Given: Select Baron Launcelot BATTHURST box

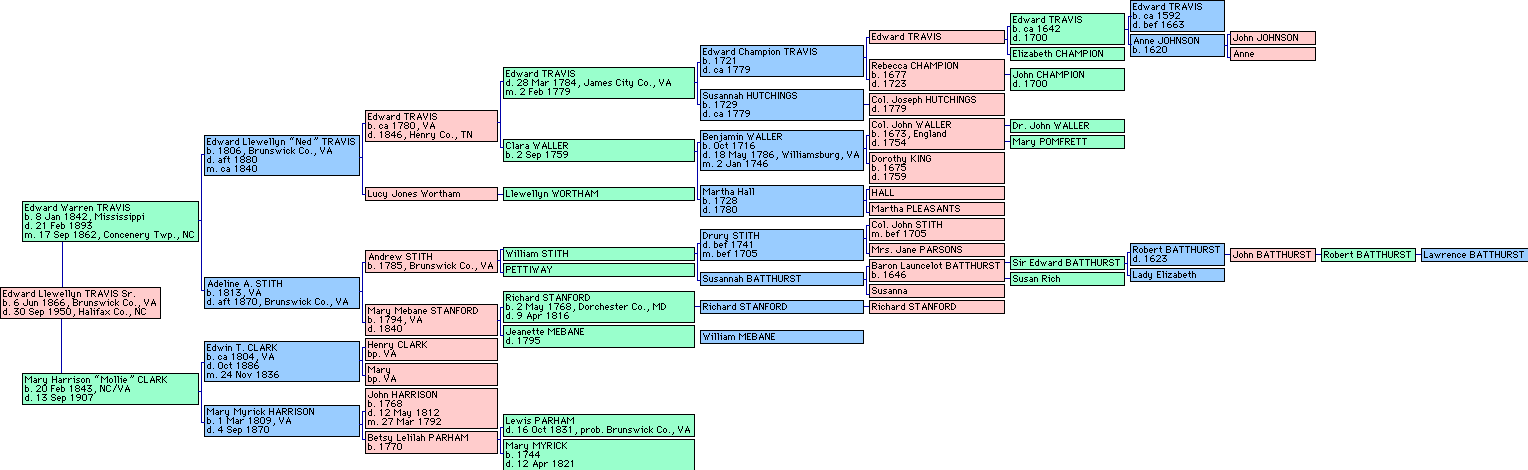Looking at the screenshot, I should click(x=936, y=271).
